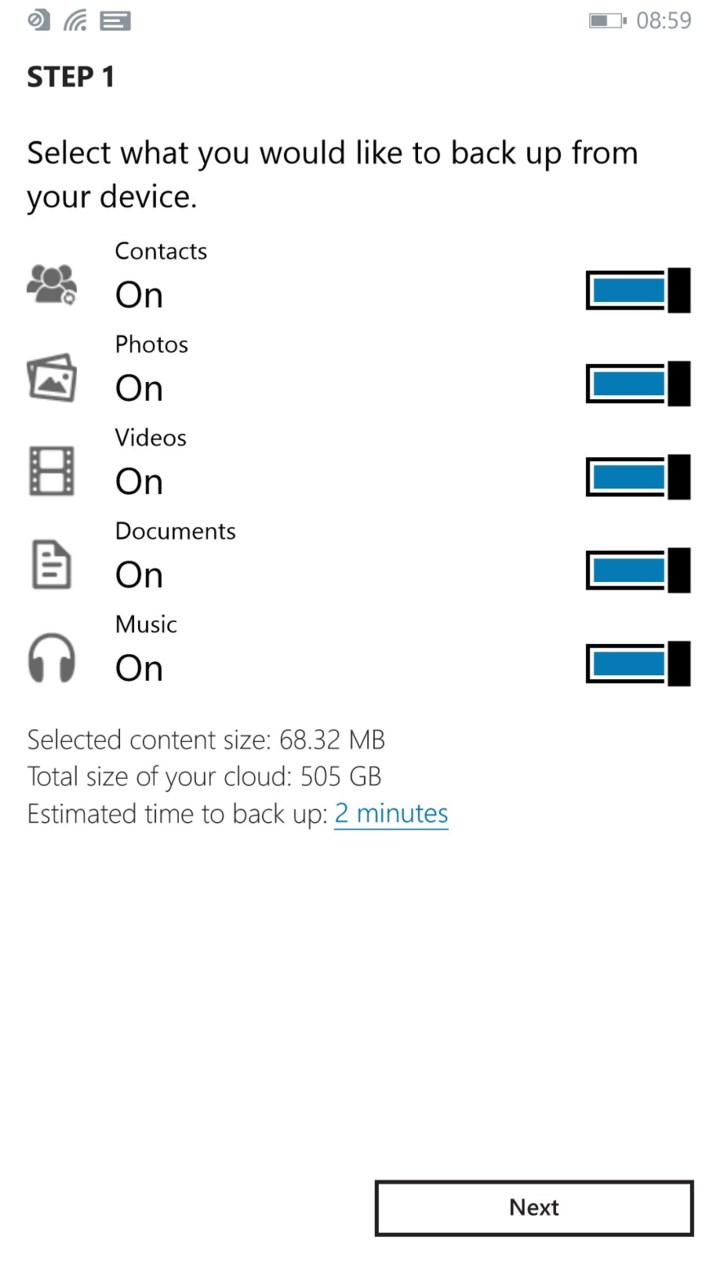Turn off Photos backup toggle
720x1280 pixels.
638,383
